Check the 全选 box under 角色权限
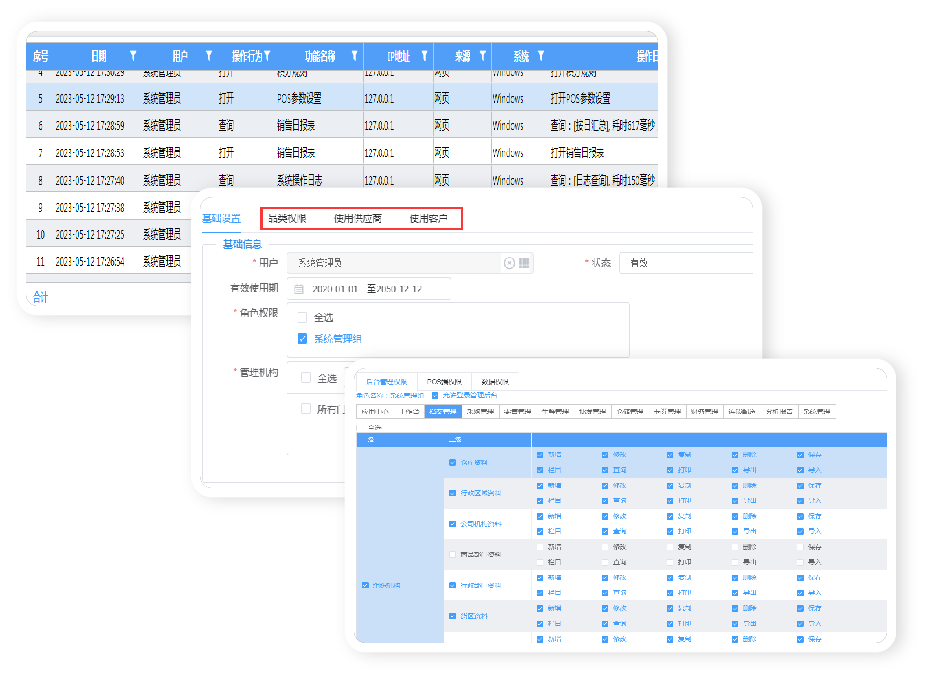The height and width of the screenshot is (678, 925). click(x=302, y=317)
